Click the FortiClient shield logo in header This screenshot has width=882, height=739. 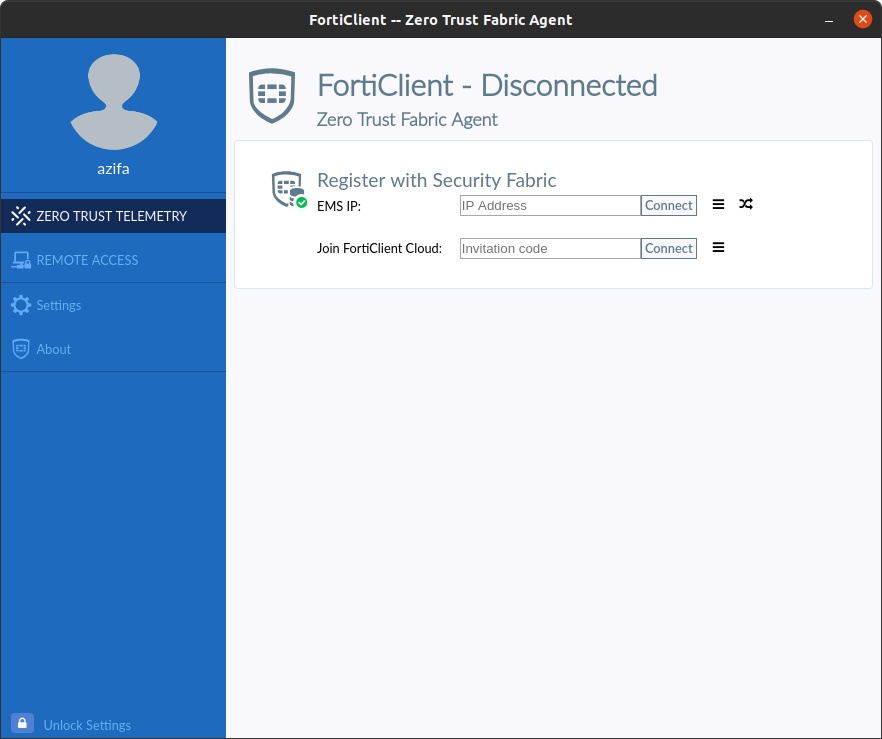272,96
